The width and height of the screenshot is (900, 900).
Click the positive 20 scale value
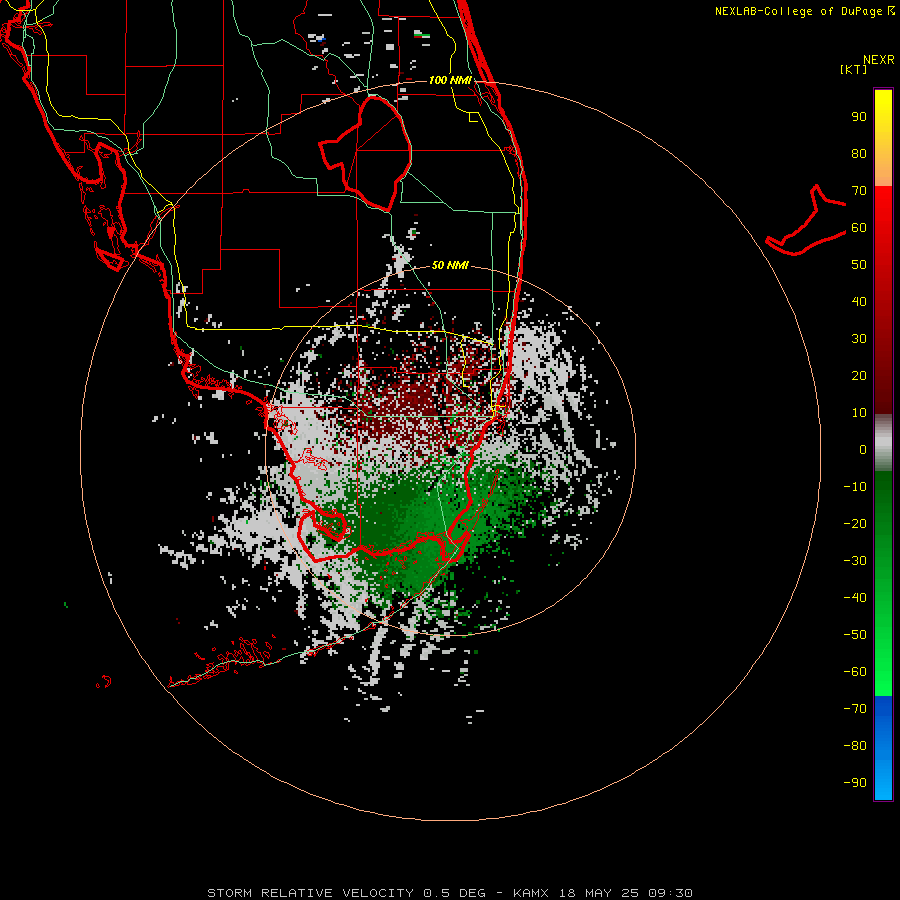click(859, 375)
